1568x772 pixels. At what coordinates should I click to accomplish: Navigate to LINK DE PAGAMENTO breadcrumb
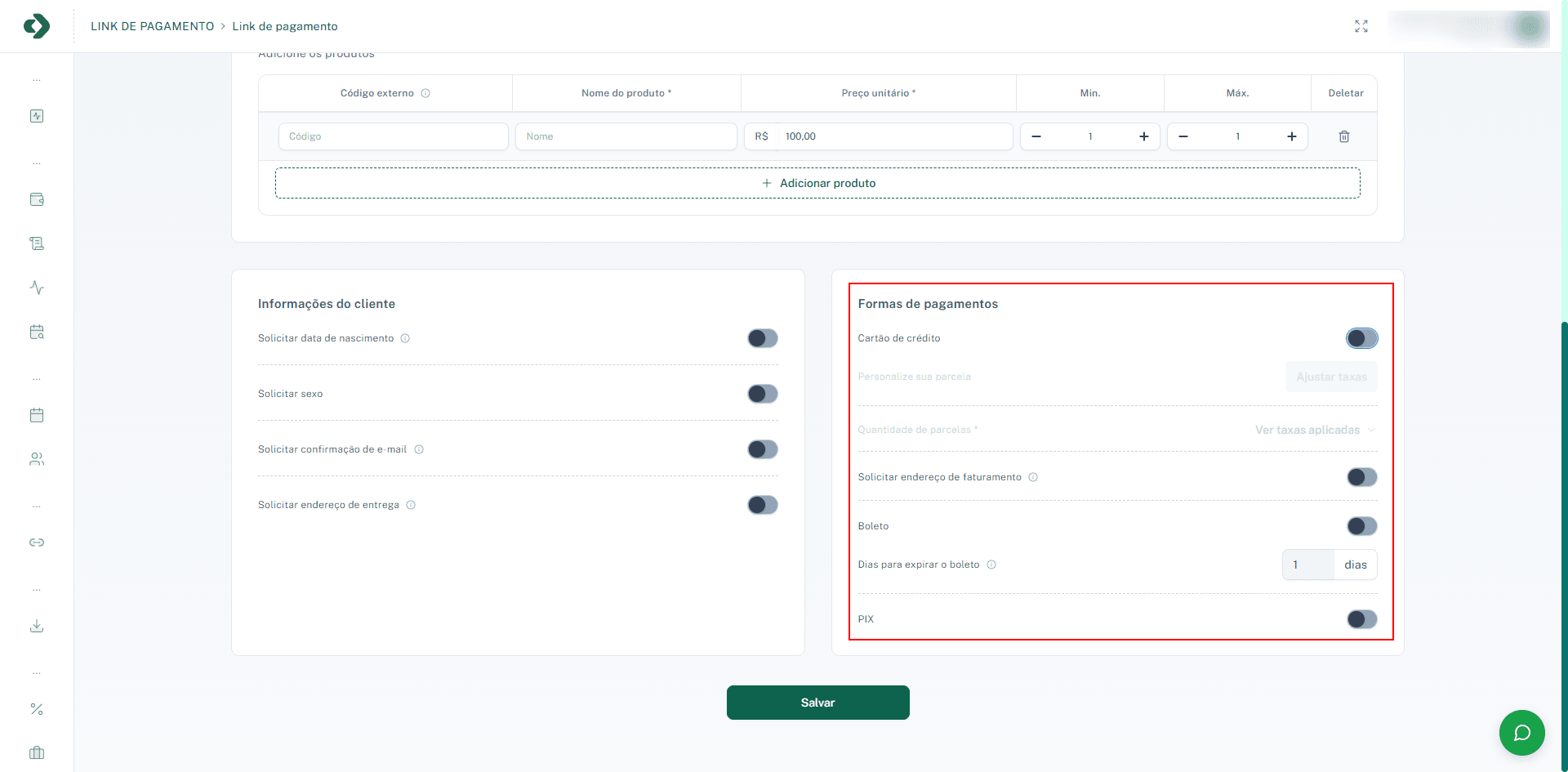(154, 25)
